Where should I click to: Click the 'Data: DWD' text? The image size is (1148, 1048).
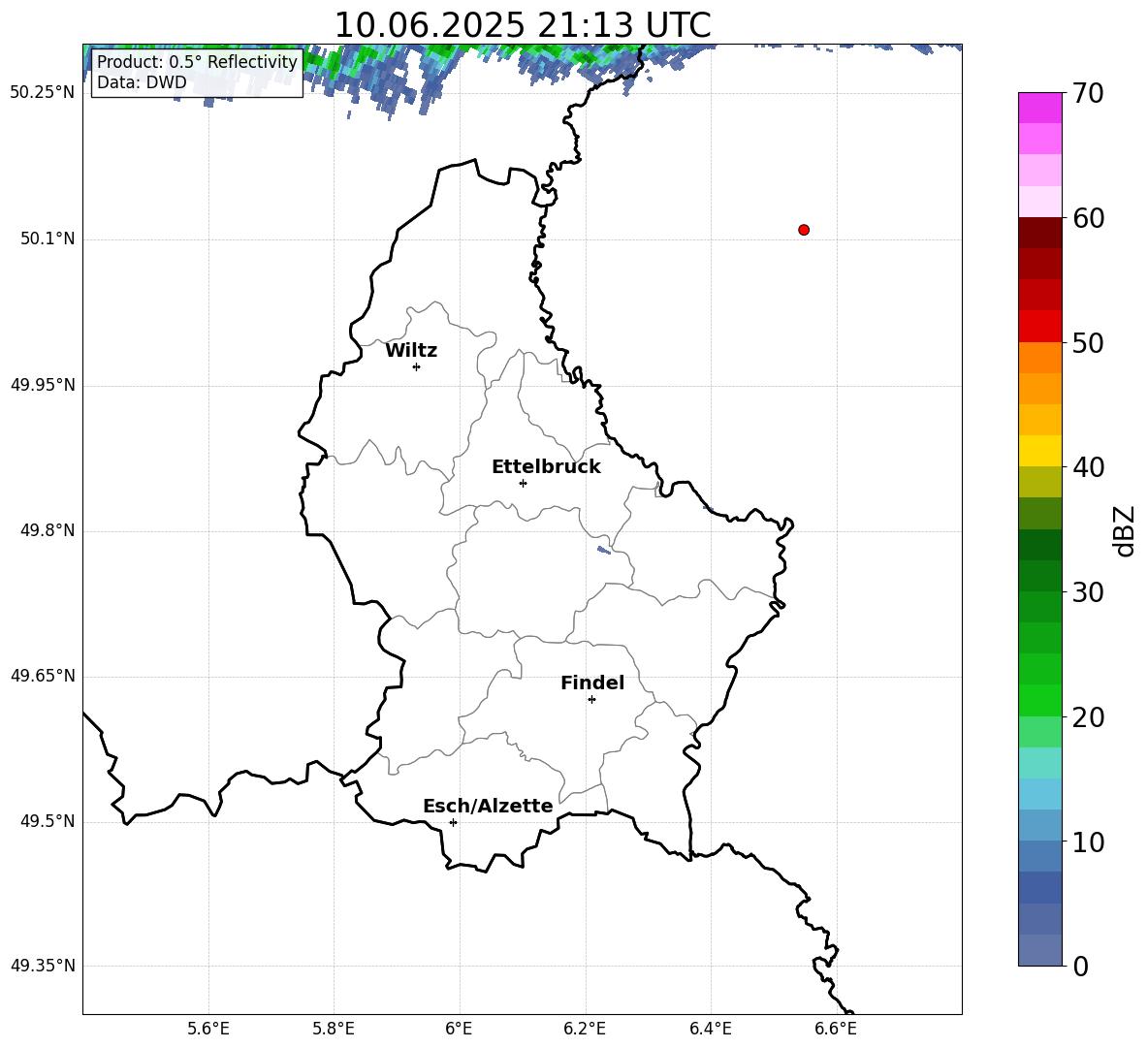pos(142,82)
